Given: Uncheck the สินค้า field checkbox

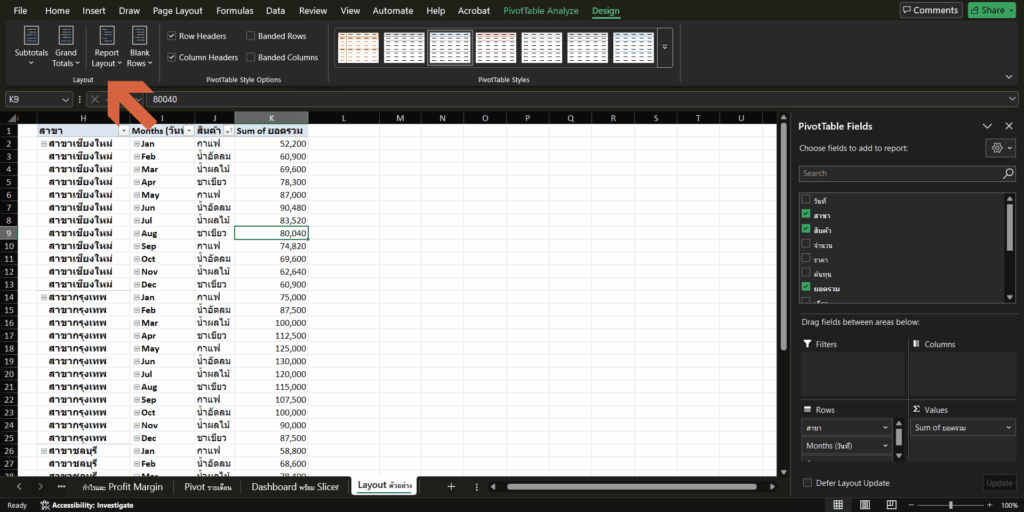Looking at the screenshot, I should coord(806,229).
